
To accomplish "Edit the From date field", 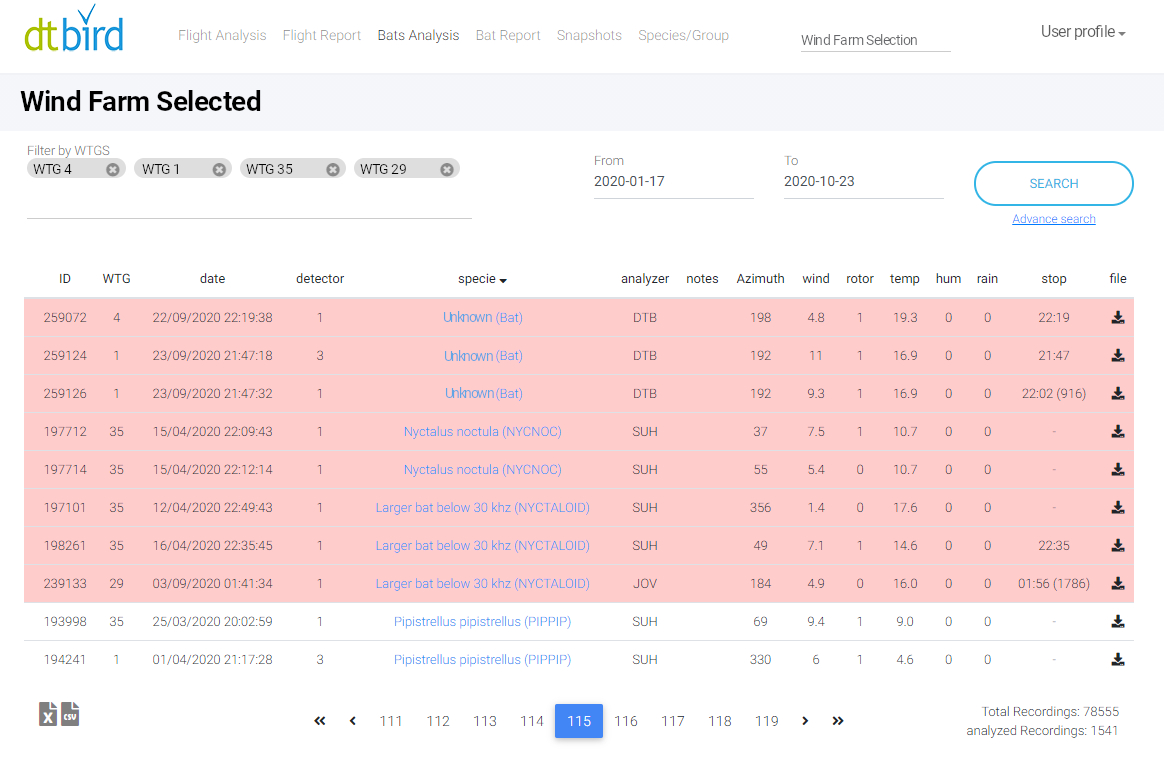I will click(673, 182).
